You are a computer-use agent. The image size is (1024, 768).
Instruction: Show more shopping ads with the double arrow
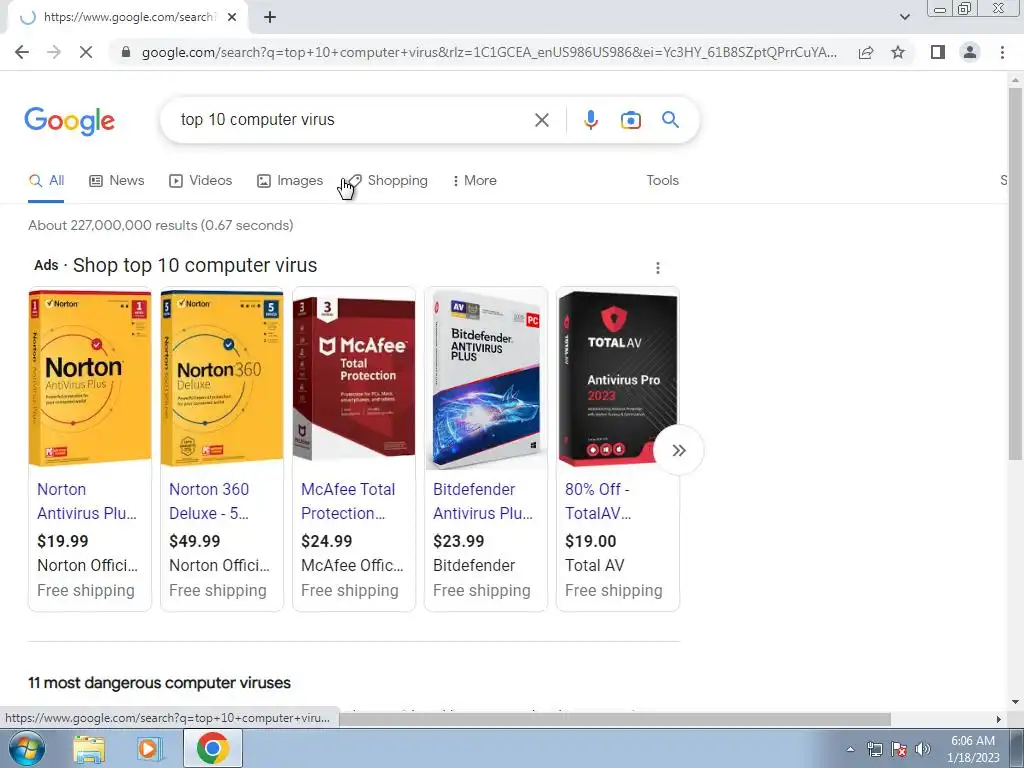pos(679,451)
